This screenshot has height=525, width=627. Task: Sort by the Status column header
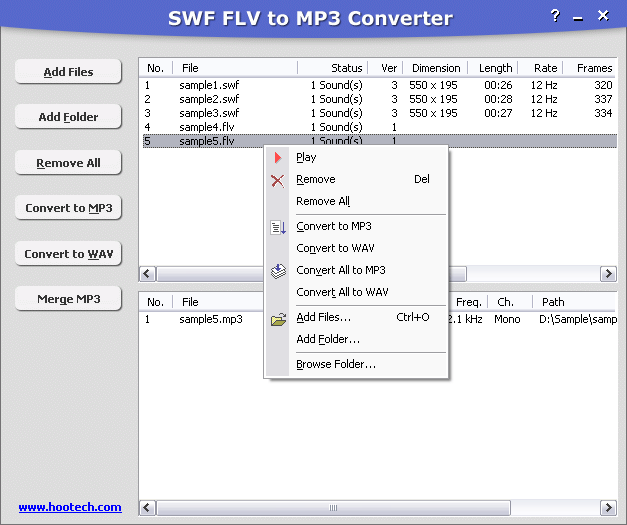tap(337, 68)
